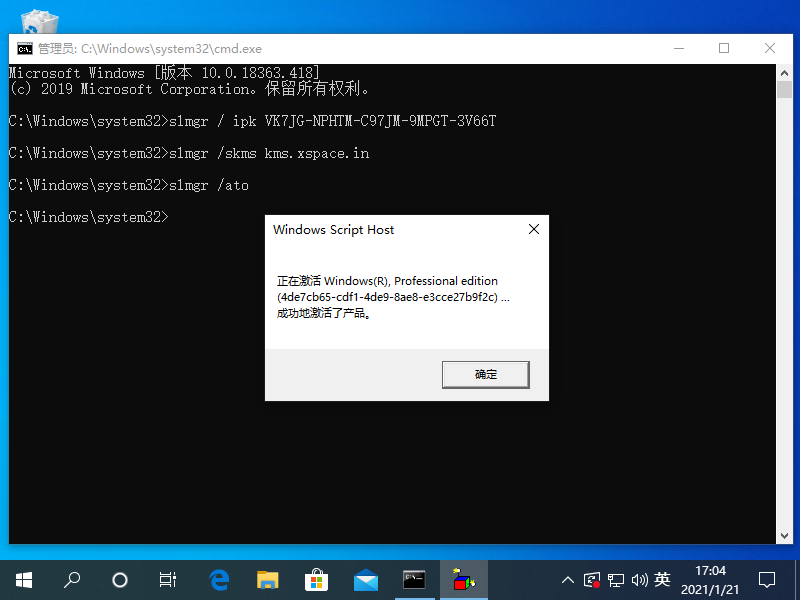Click the 确定 button in the dialog
The width and height of the screenshot is (800, 600).
[x=485, y=374]
